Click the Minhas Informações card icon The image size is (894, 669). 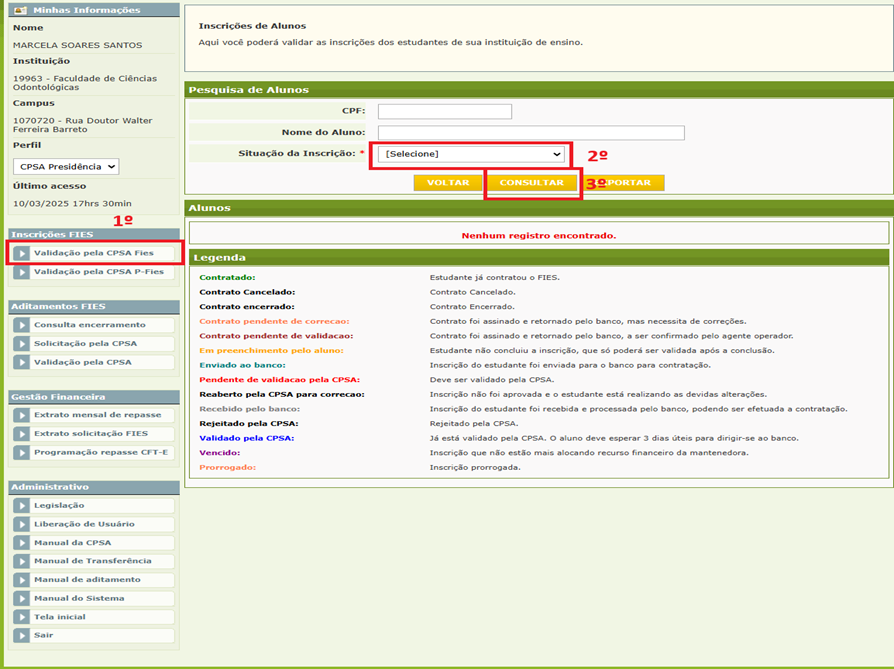point(19,10)
